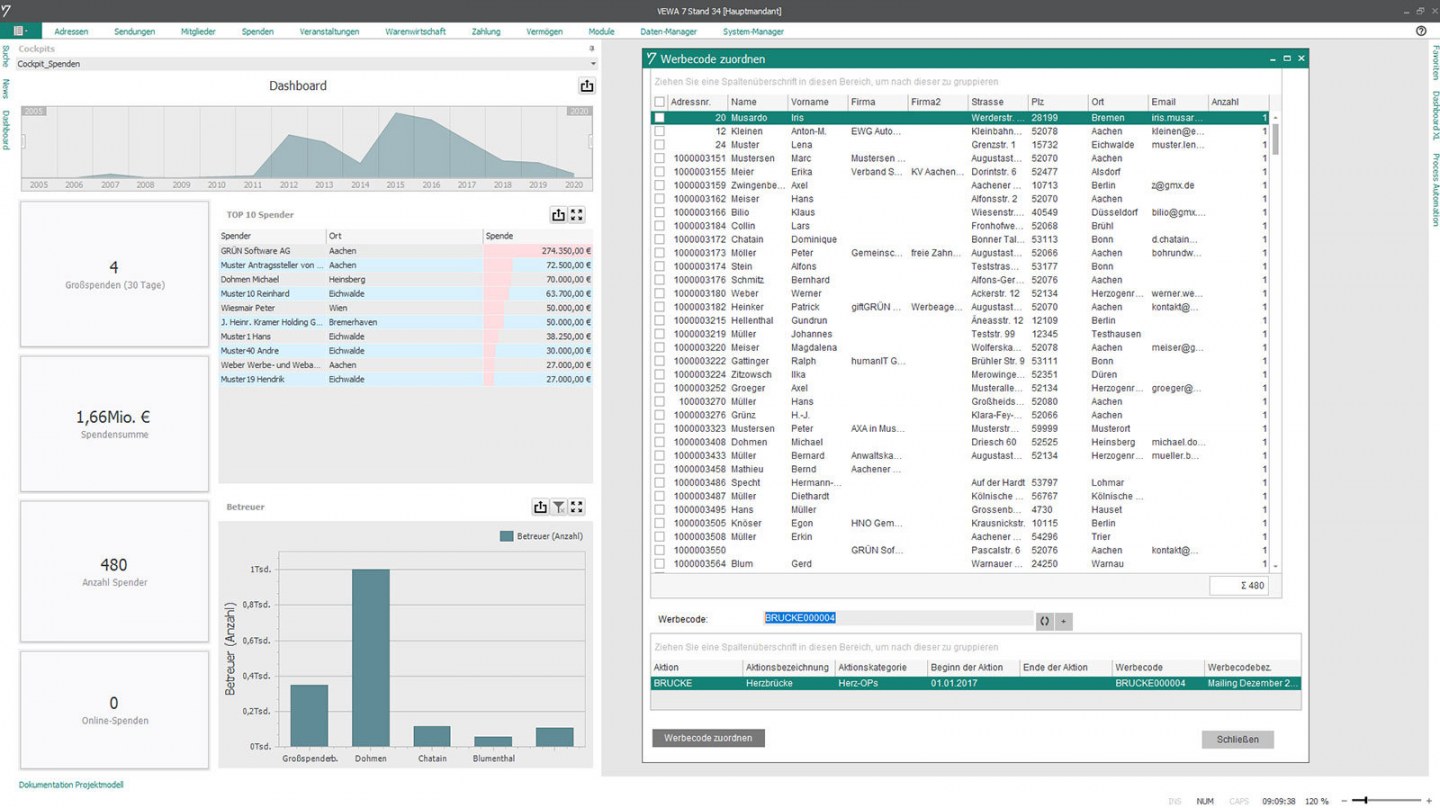The height and width of the screenshot is (808, 1440).
Task: Open Dokumentation Projektmodell link
Action: 71,785
